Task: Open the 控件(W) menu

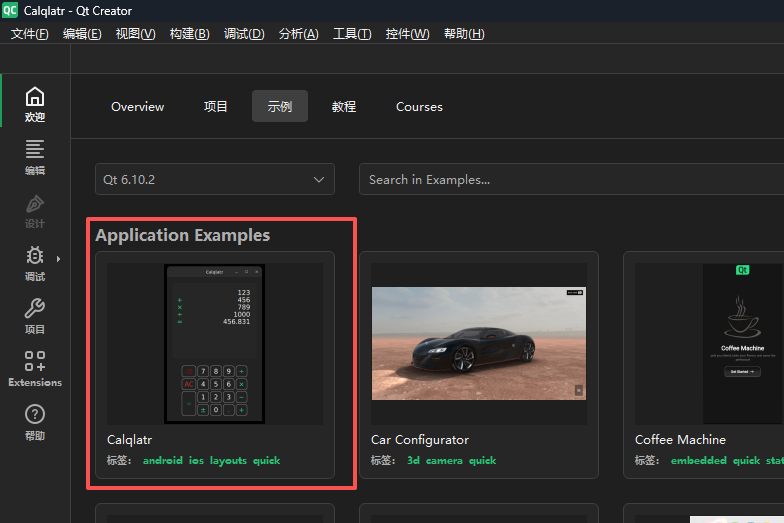Action: [407, 34]
